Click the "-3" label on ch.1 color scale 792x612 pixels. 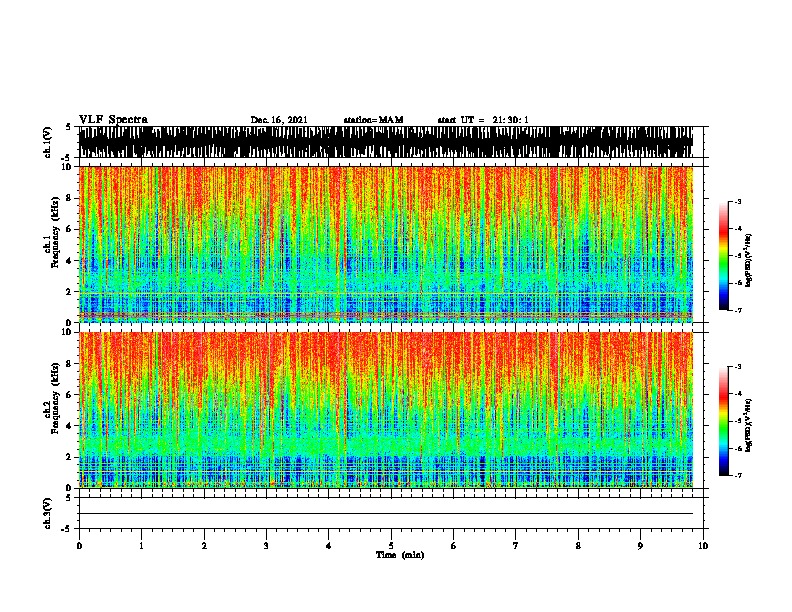(x=738, y=201)
